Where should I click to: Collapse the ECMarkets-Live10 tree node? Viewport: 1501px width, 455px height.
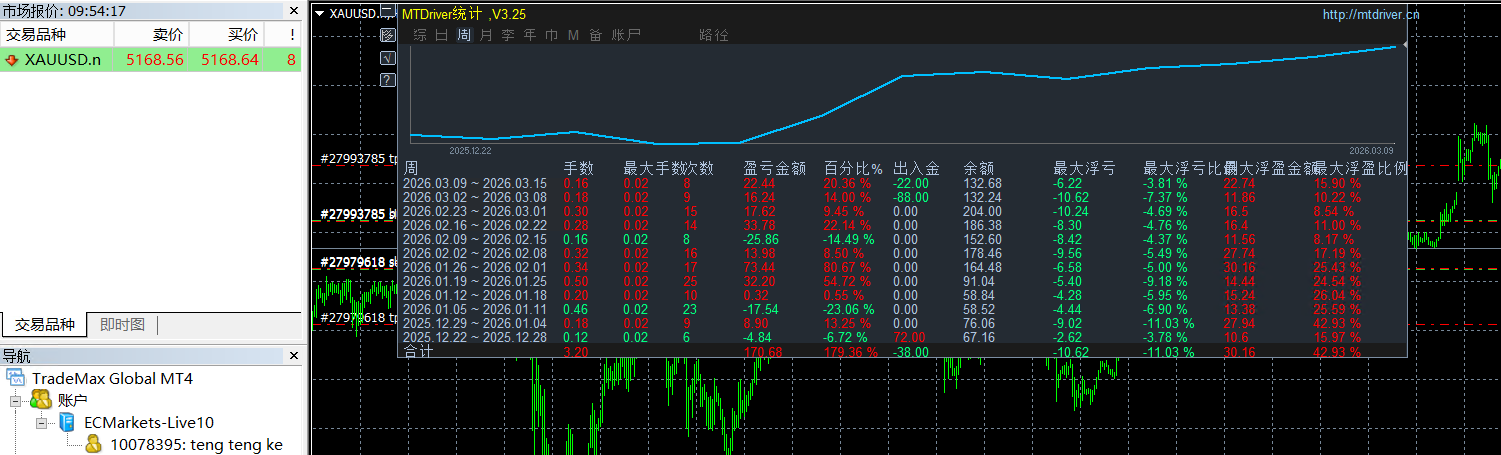coord(42,423)
